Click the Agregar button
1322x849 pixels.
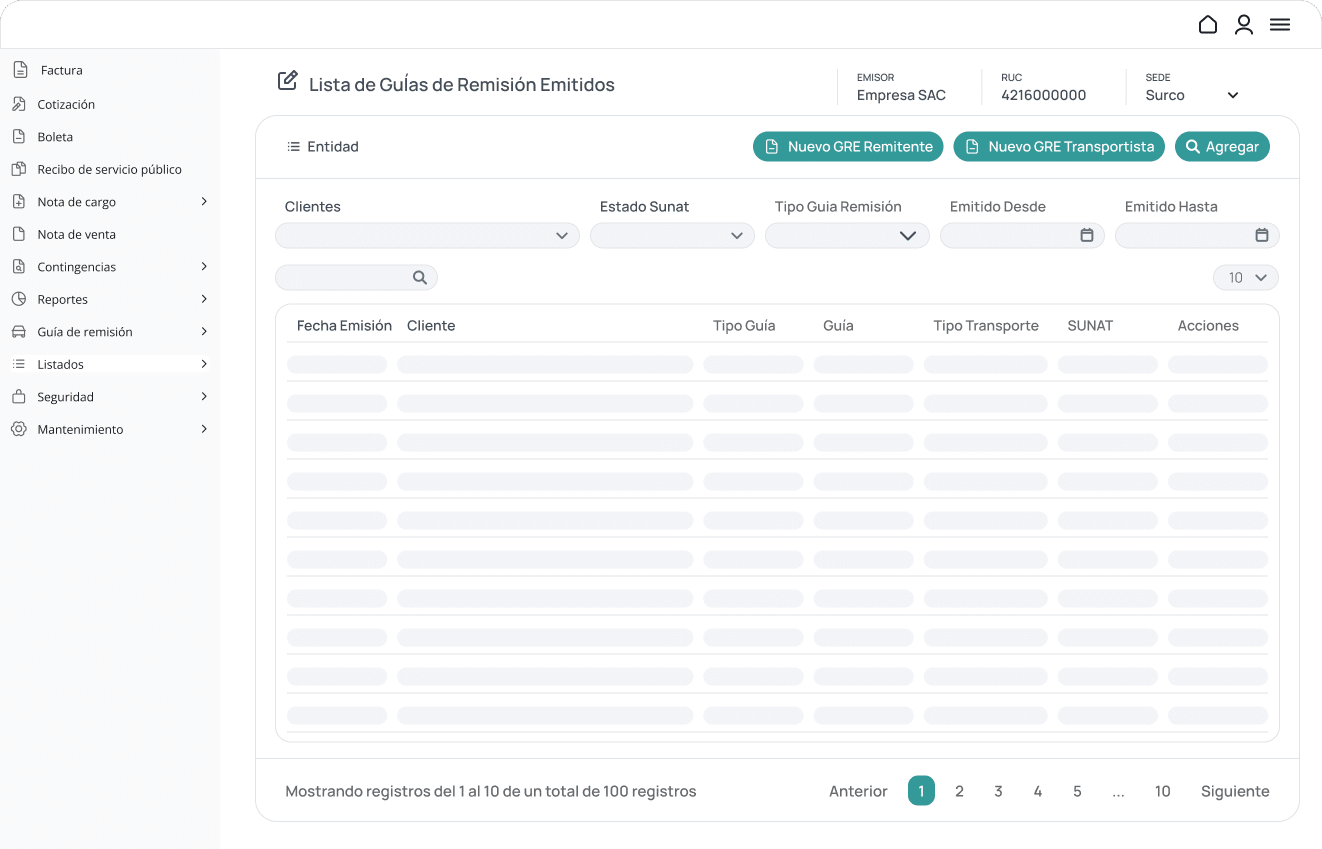click(1222, 147)
